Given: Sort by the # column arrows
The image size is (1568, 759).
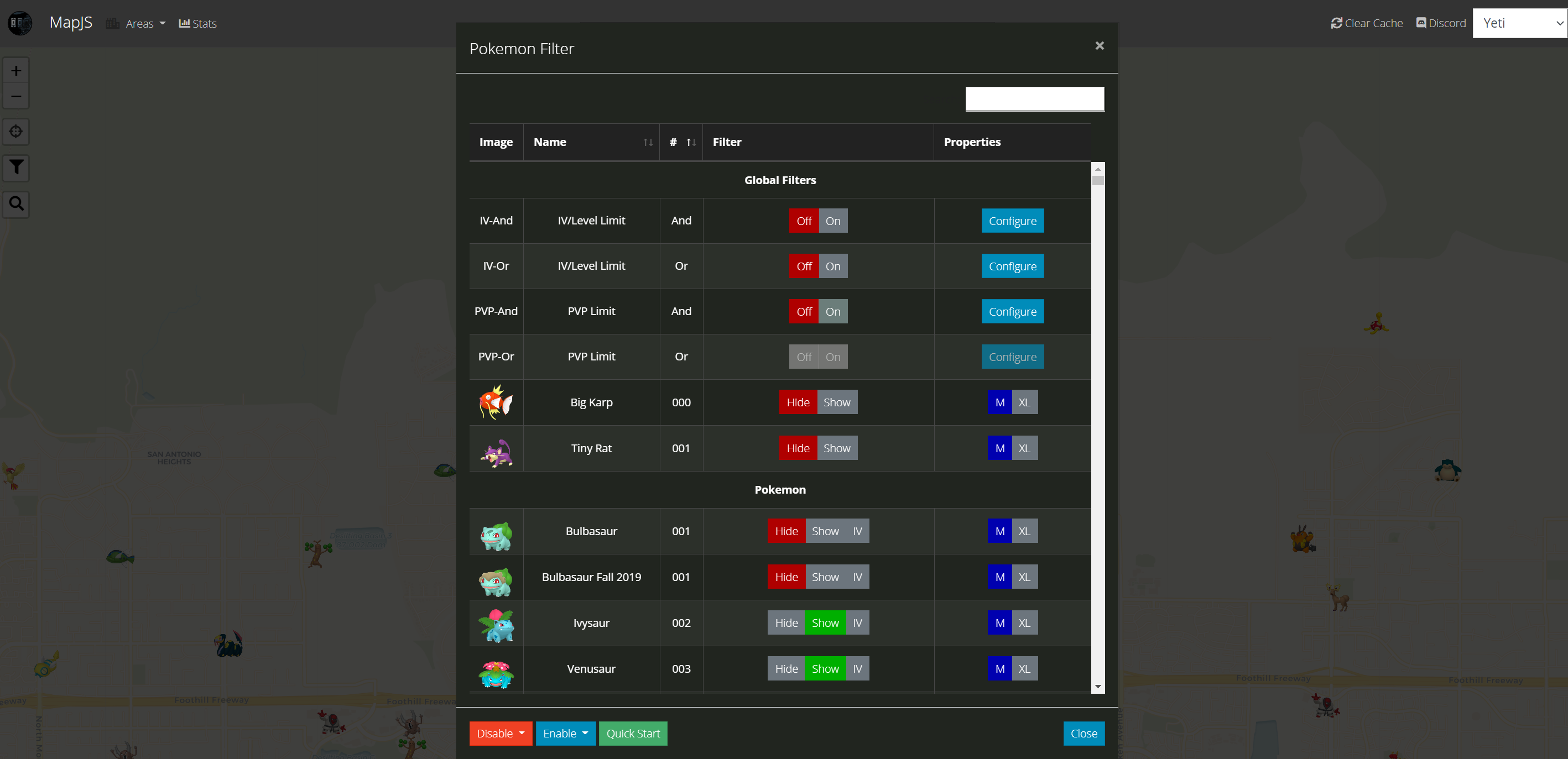Looking at the screenshot, I should coord(690,142).
